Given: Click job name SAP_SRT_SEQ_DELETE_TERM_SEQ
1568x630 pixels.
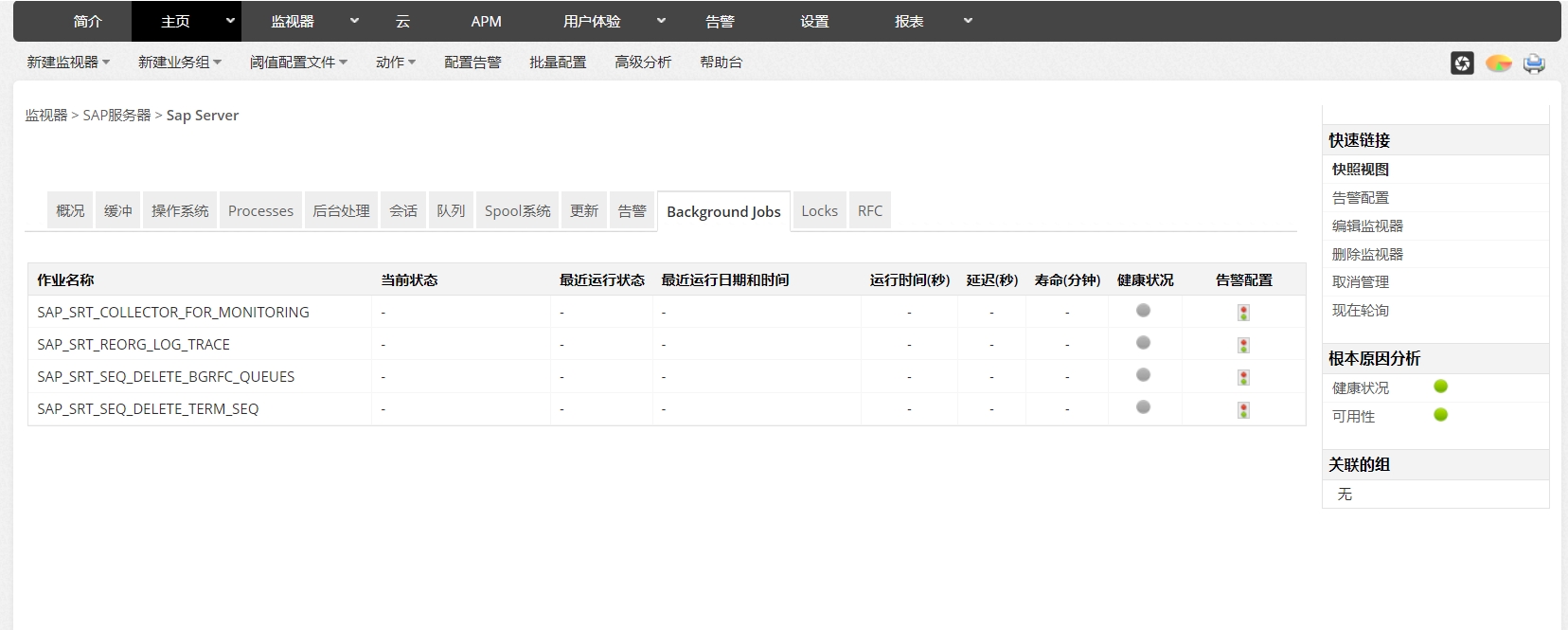Looking at the screenshot, I should click(148, 409).
